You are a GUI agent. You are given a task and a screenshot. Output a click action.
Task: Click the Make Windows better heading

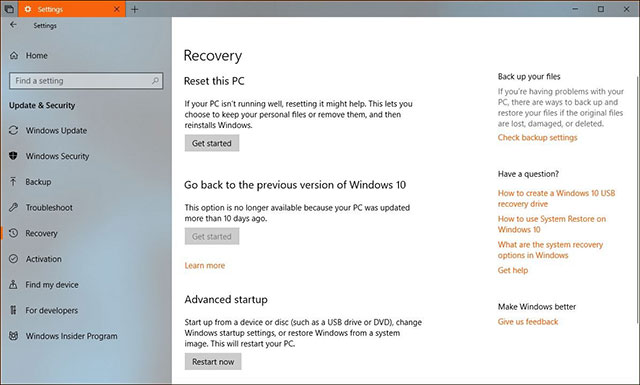pyautogui.click(x=537, y=307)
